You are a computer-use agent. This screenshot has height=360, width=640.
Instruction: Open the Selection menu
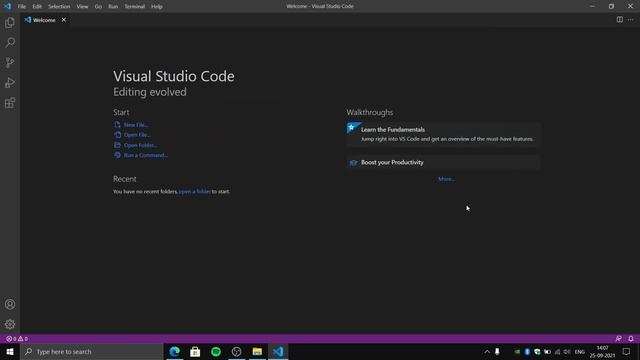(x=59, y=7)
